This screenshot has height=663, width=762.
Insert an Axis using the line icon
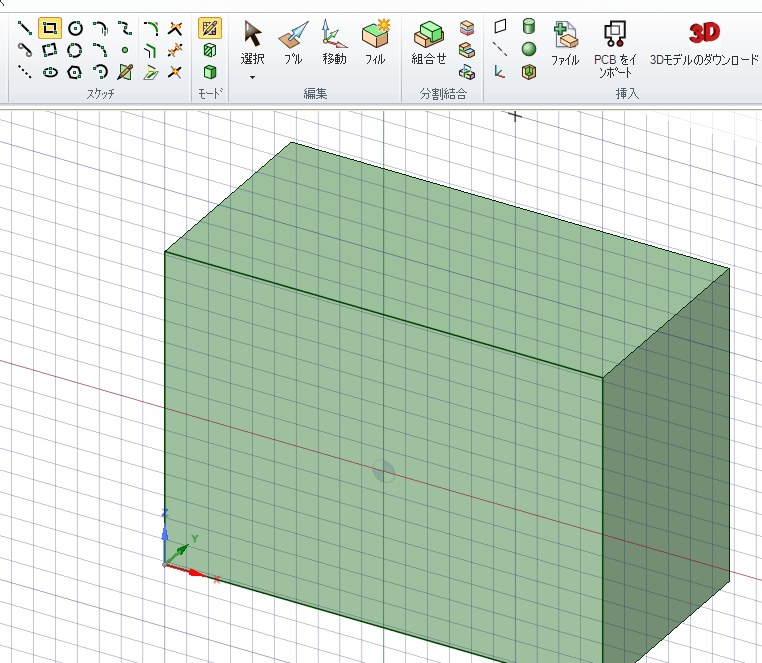click(x=500, y=49)
